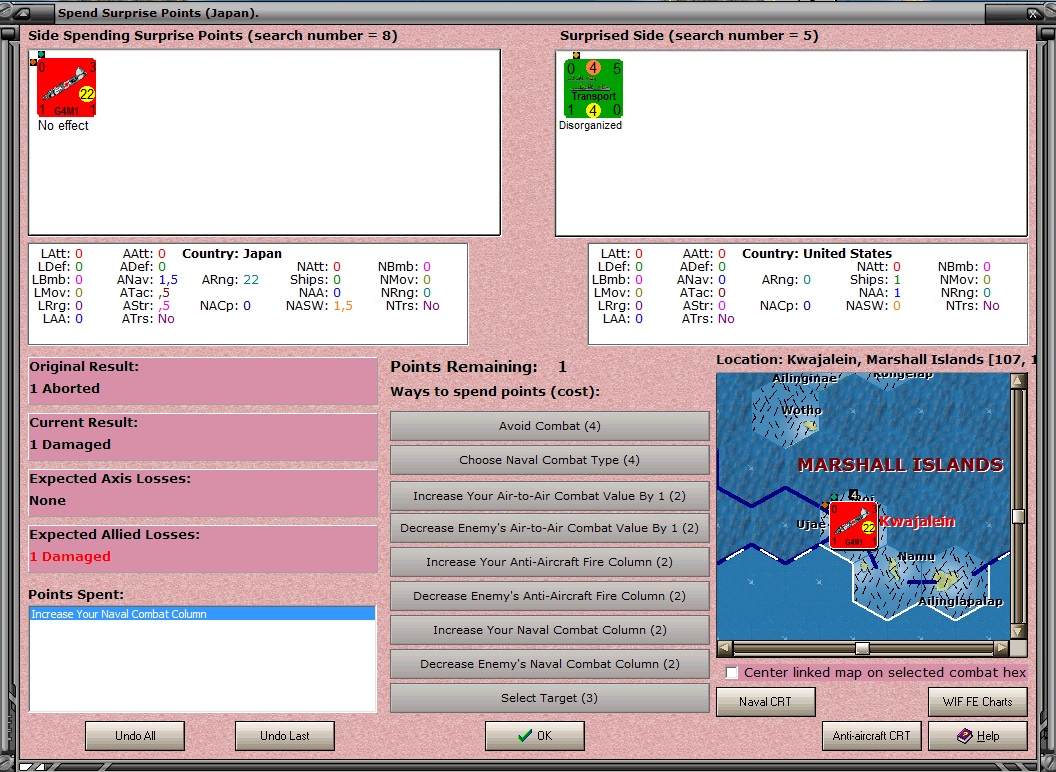1056x772 pixels.
Task: Choose Naval Combat Type (4) button
Action: point(550,460)
